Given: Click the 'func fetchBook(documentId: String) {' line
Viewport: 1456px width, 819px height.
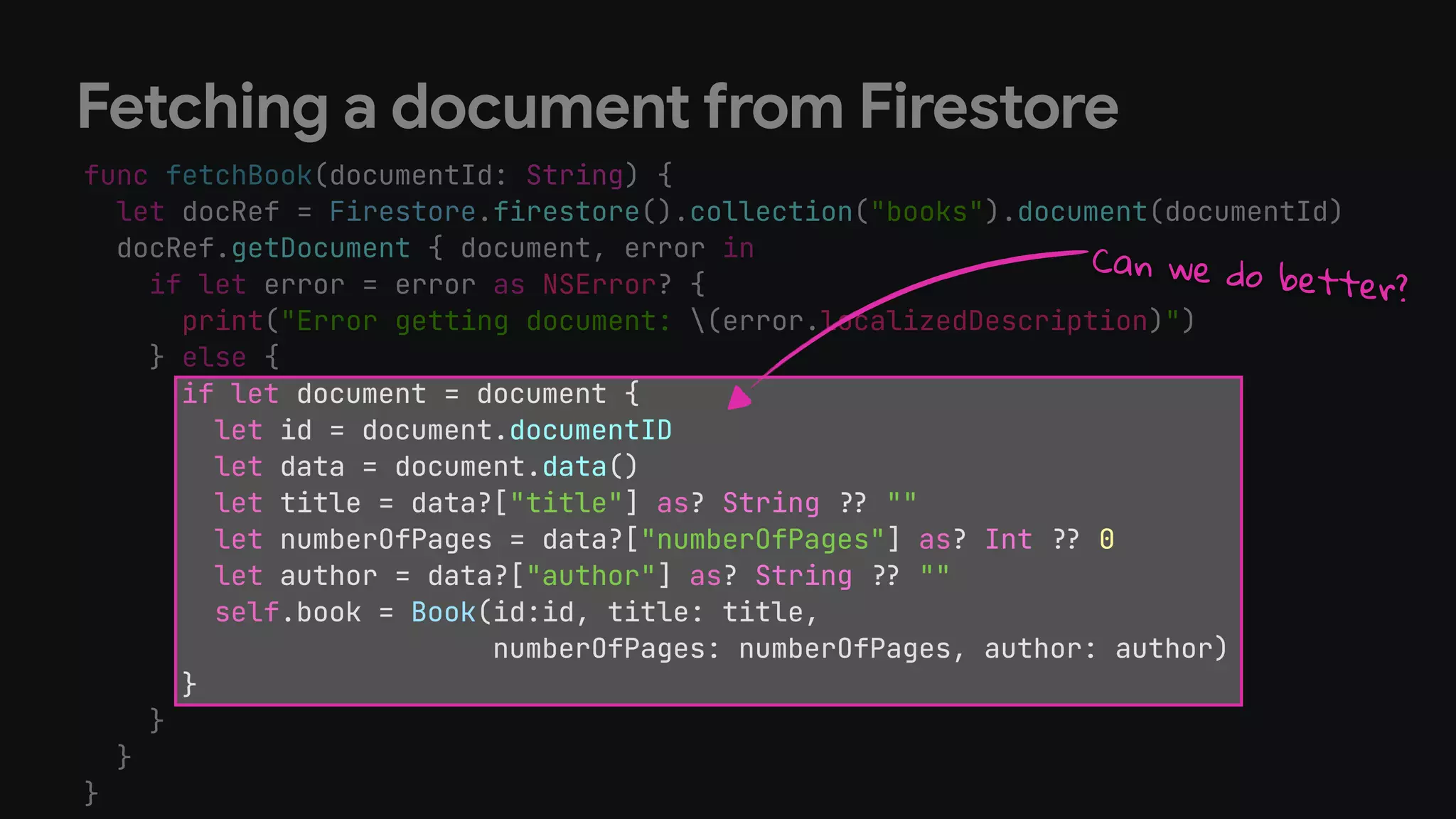Looking at the screenshot, I should point(378,175).
